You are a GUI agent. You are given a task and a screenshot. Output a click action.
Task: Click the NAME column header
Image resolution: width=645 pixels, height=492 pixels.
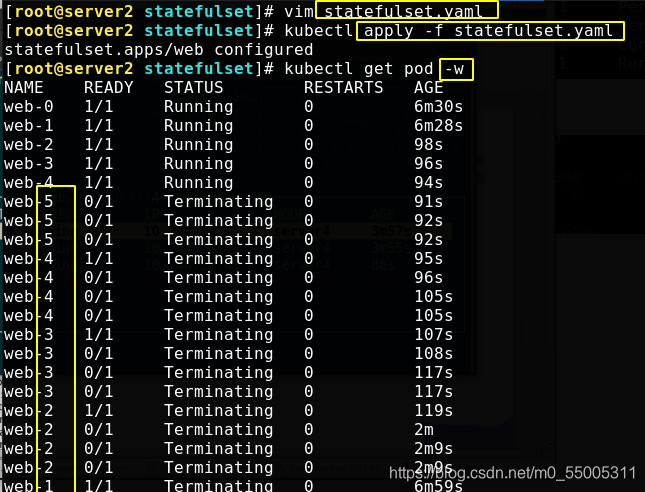(x=24, y=88)
